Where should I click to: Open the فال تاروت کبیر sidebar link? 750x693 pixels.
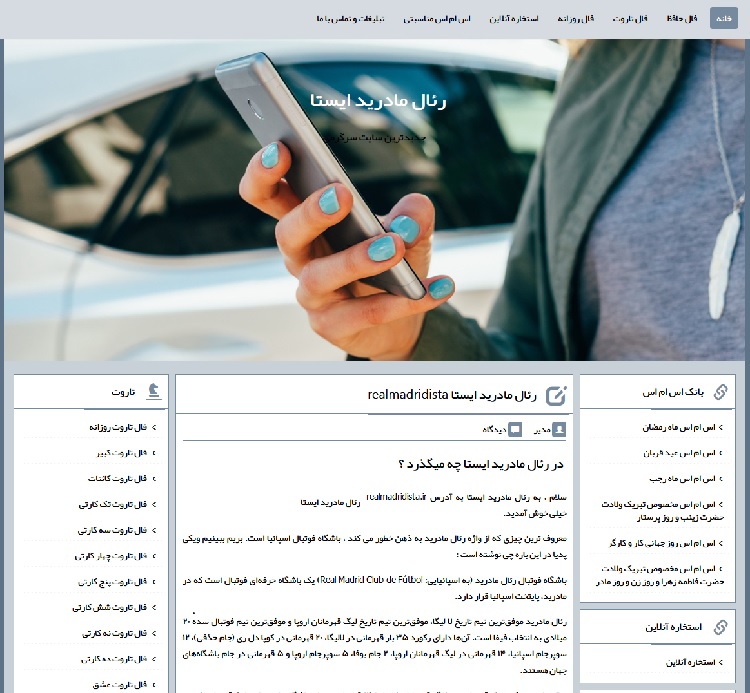coord(121,452)
